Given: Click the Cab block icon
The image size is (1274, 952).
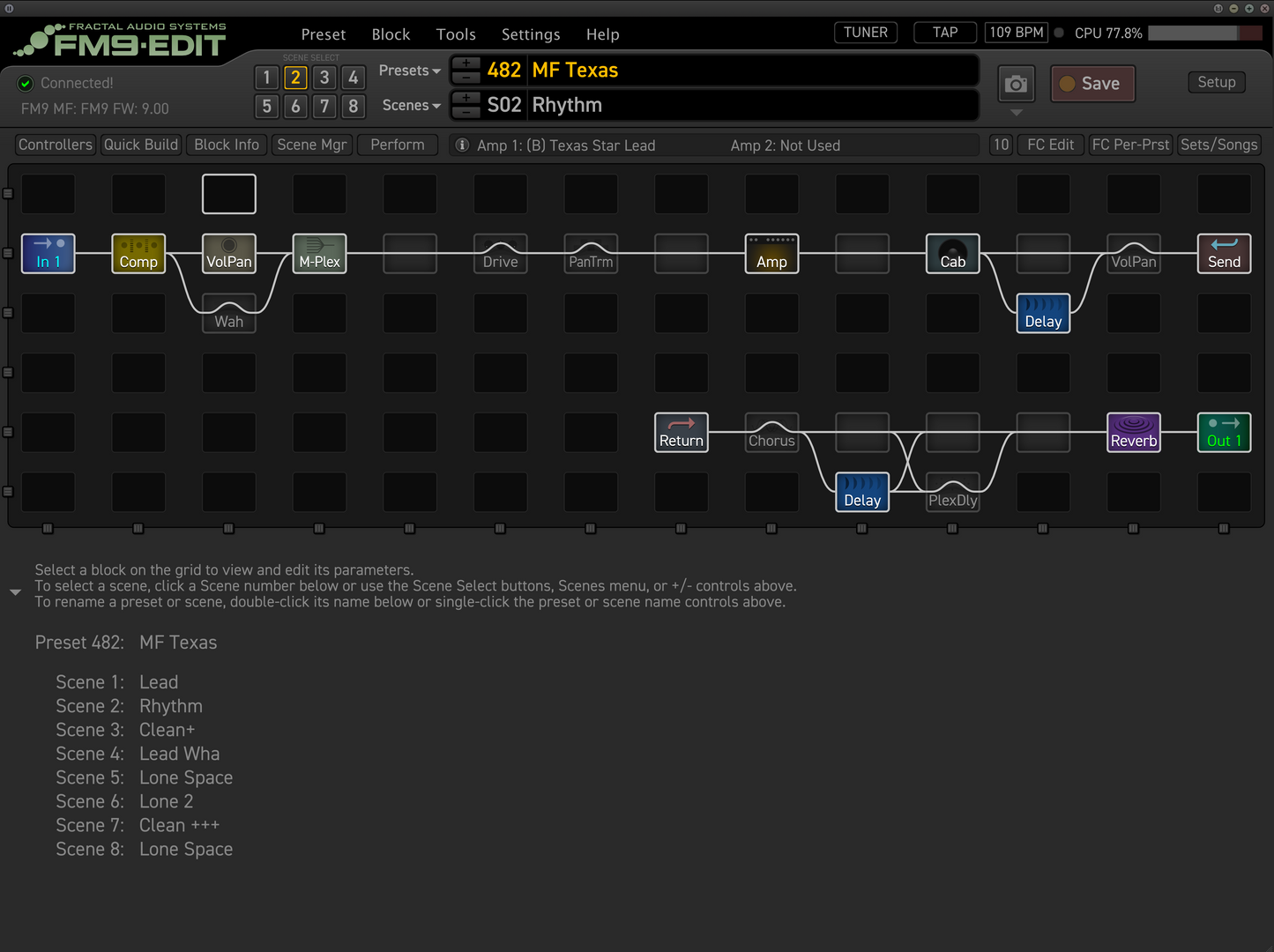Looking at the screenshot, I should (952, 253).
